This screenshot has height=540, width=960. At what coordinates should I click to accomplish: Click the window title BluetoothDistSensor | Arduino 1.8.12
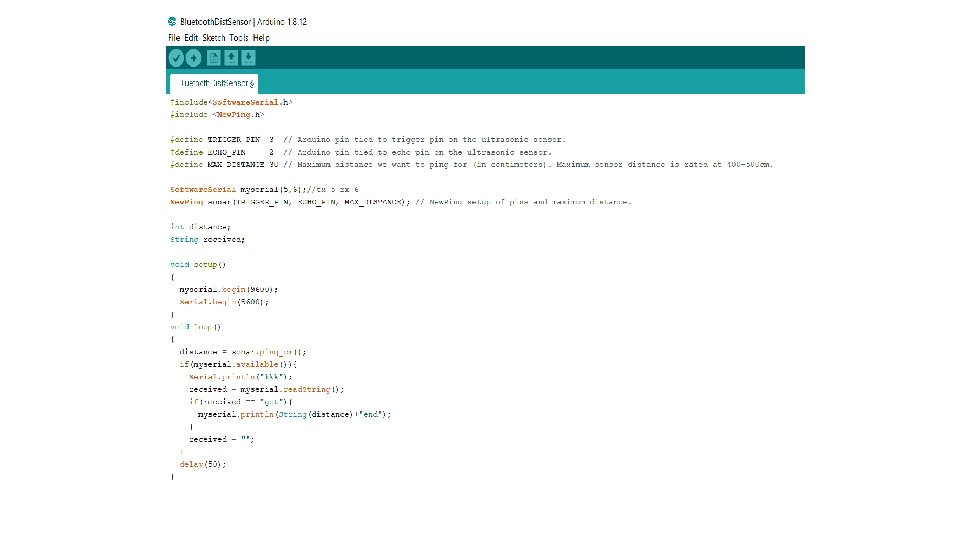[243, 21]
